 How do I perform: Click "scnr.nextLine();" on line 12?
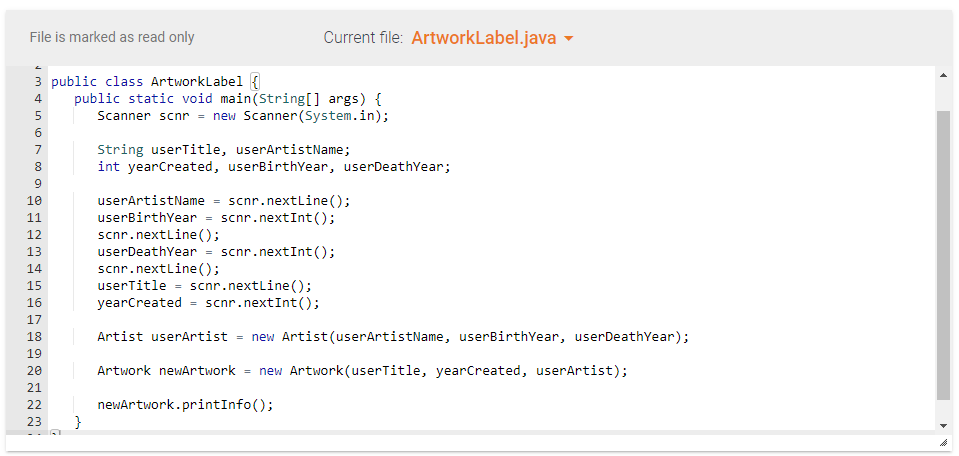[x=158, y=235]
